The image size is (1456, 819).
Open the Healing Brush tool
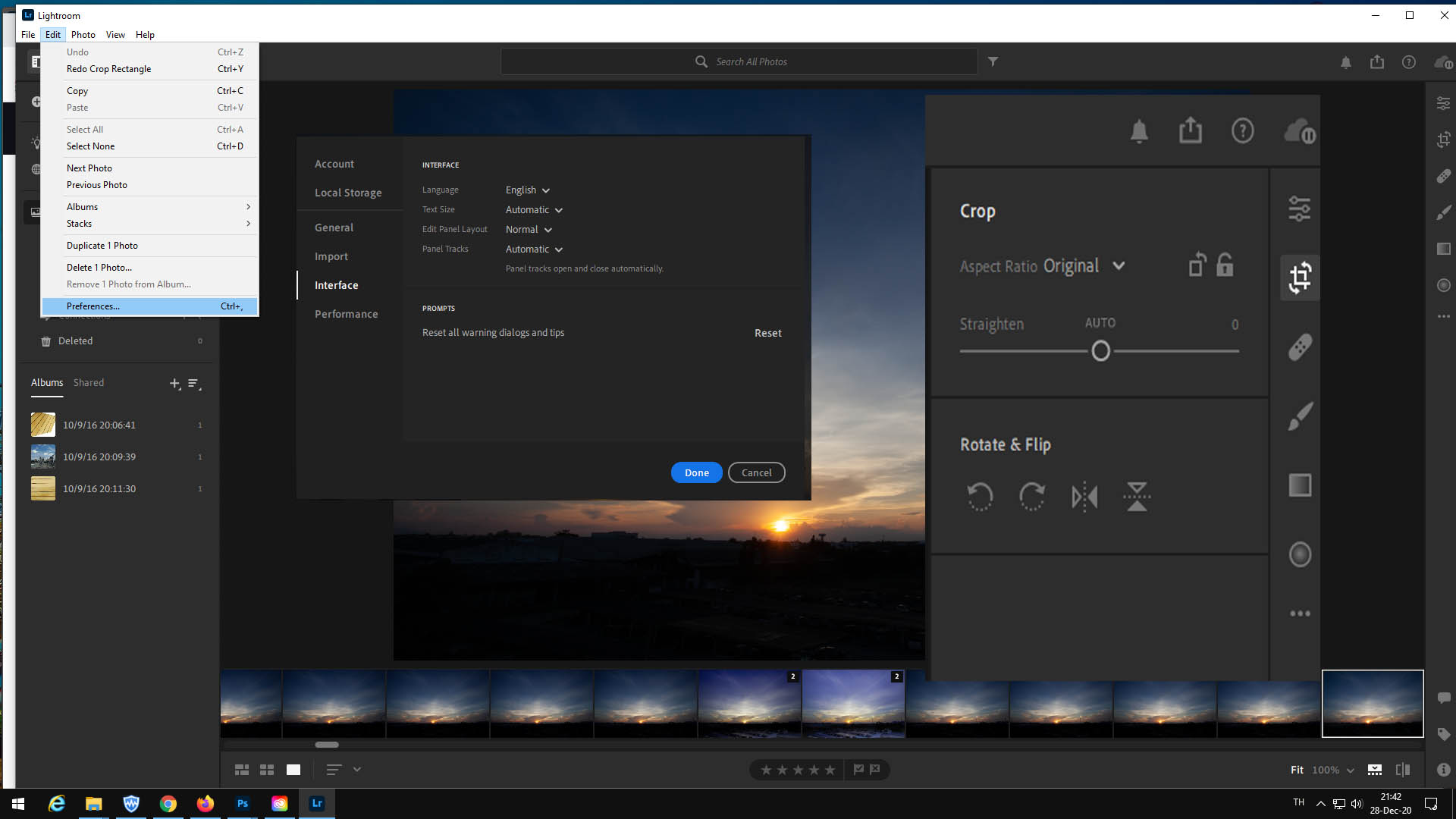pyautogui.click(x=1443, y=176)
